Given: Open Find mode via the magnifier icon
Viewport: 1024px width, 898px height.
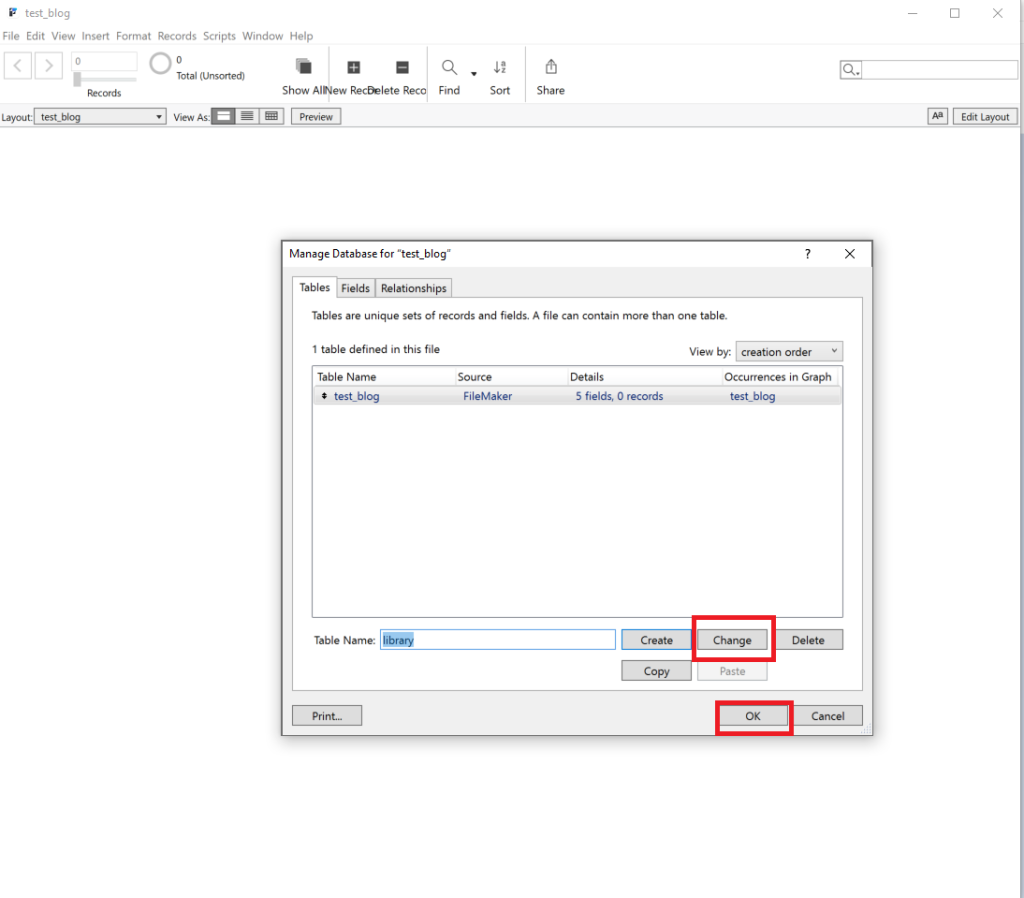Looking at the screenshot, I should point(448,68).
